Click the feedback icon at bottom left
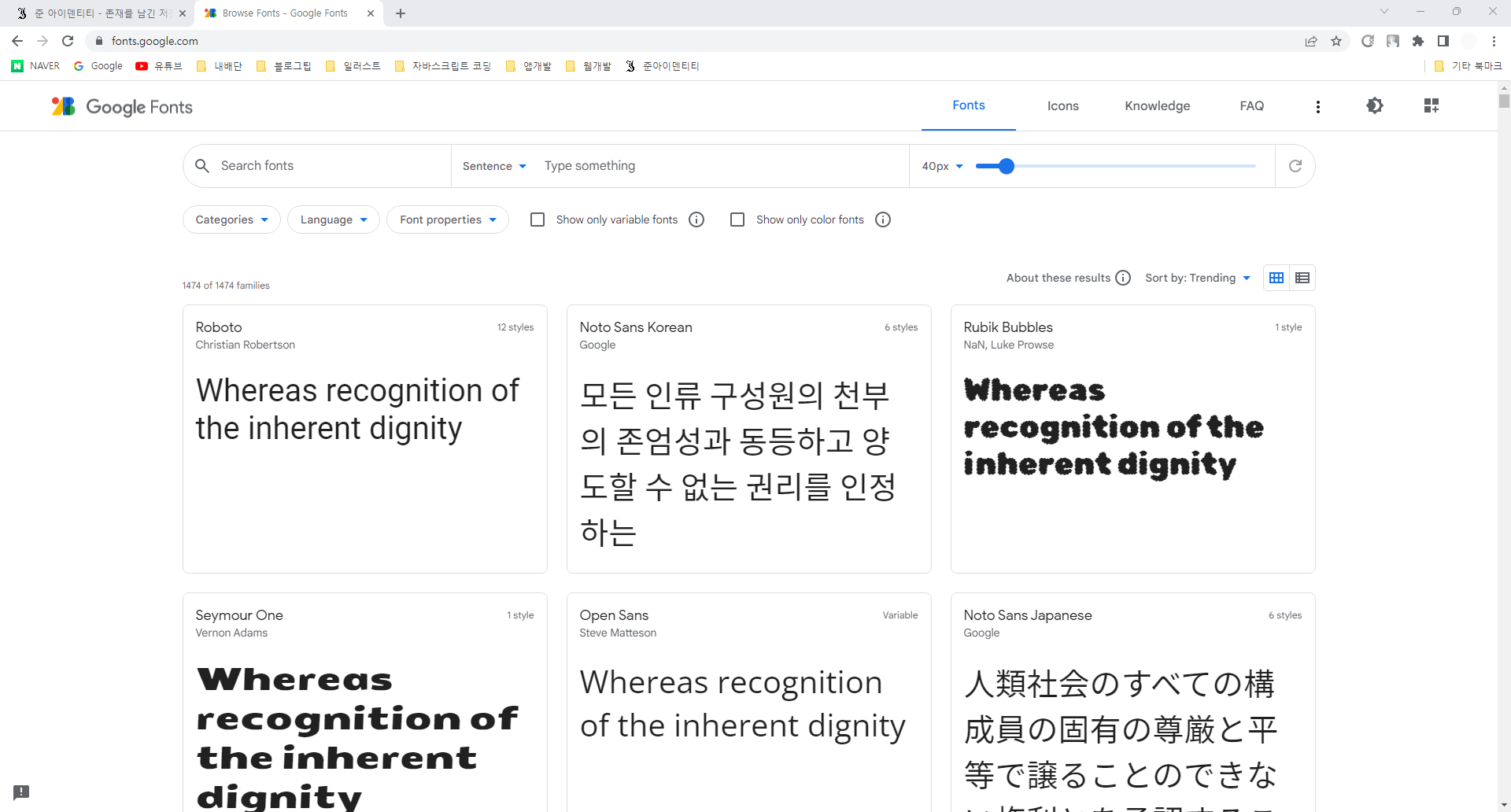1511x812 pixels. tap(21, 792)
